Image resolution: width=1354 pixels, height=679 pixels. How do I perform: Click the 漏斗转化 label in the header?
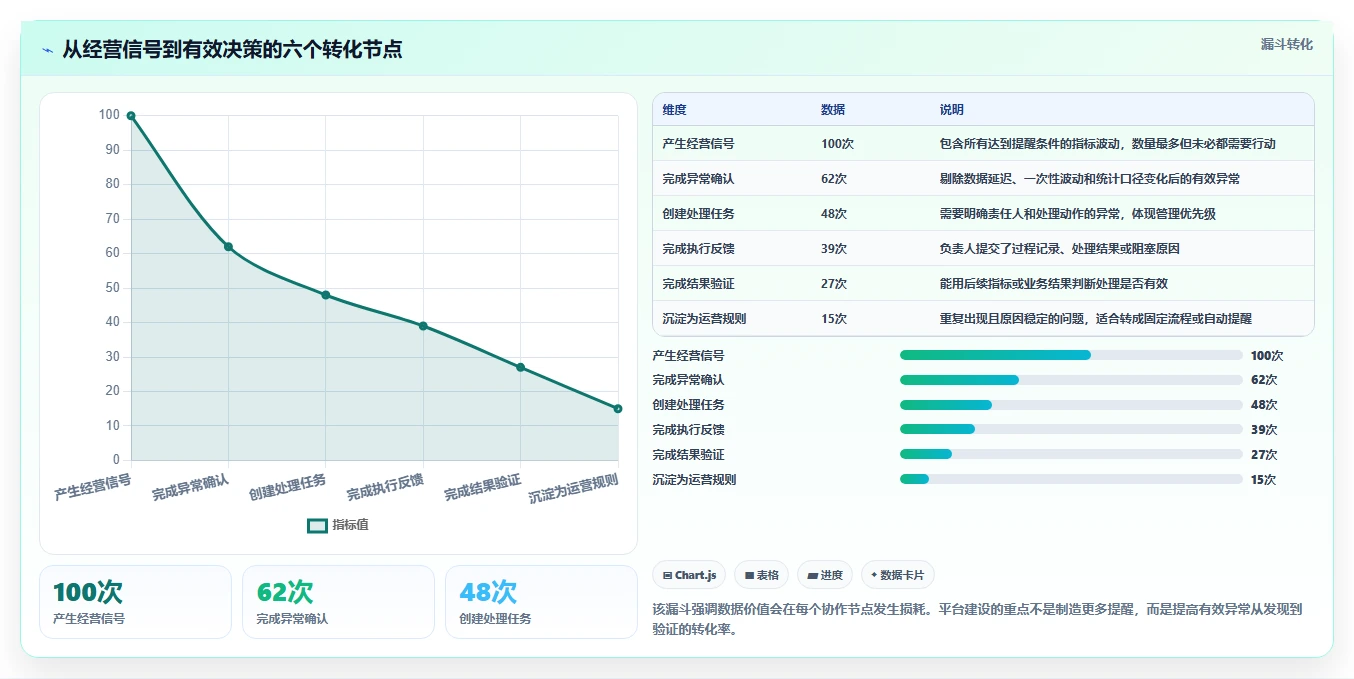click(1286, 44)
